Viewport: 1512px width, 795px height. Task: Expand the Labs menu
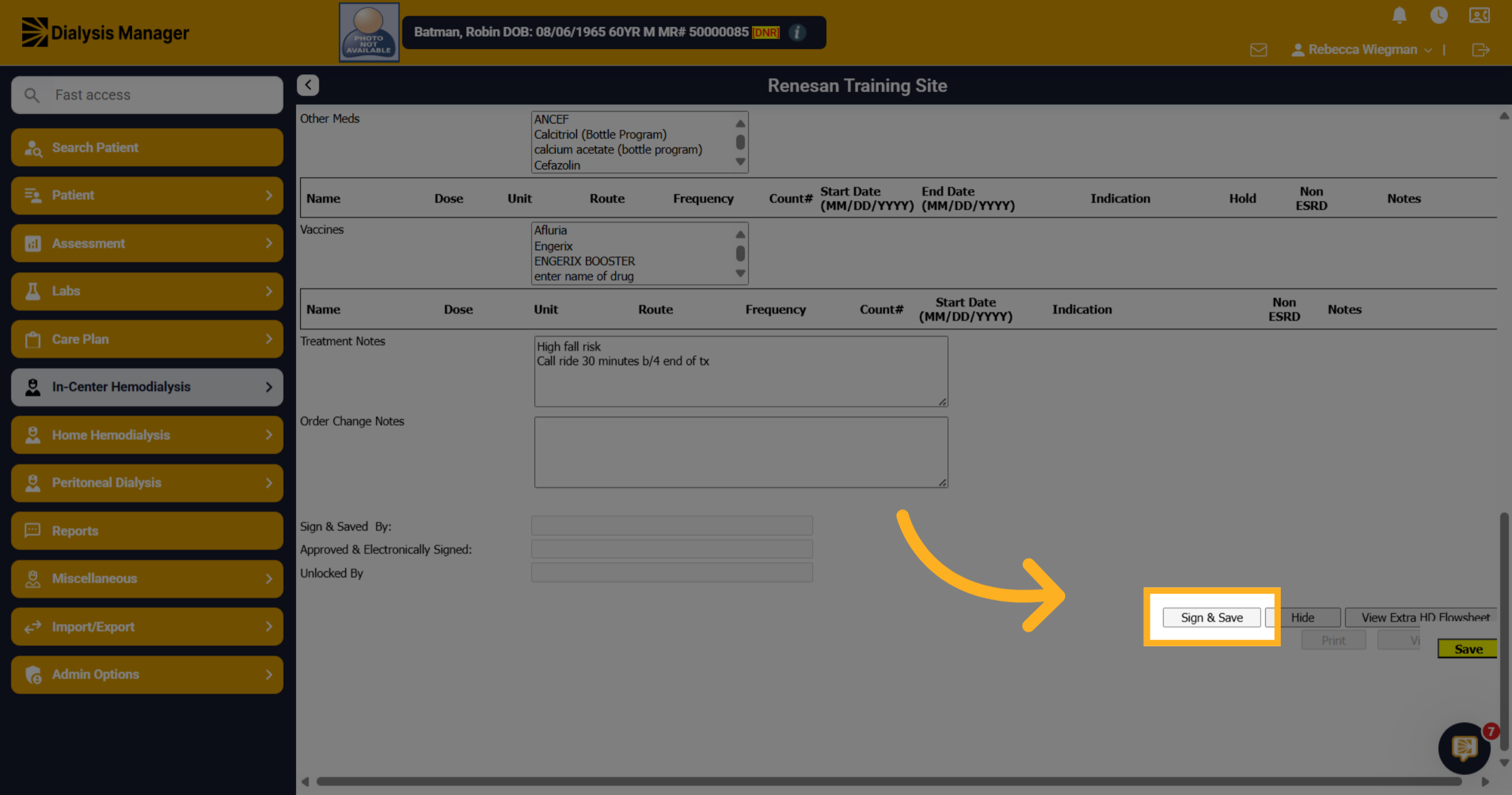(x=147, y=291)
